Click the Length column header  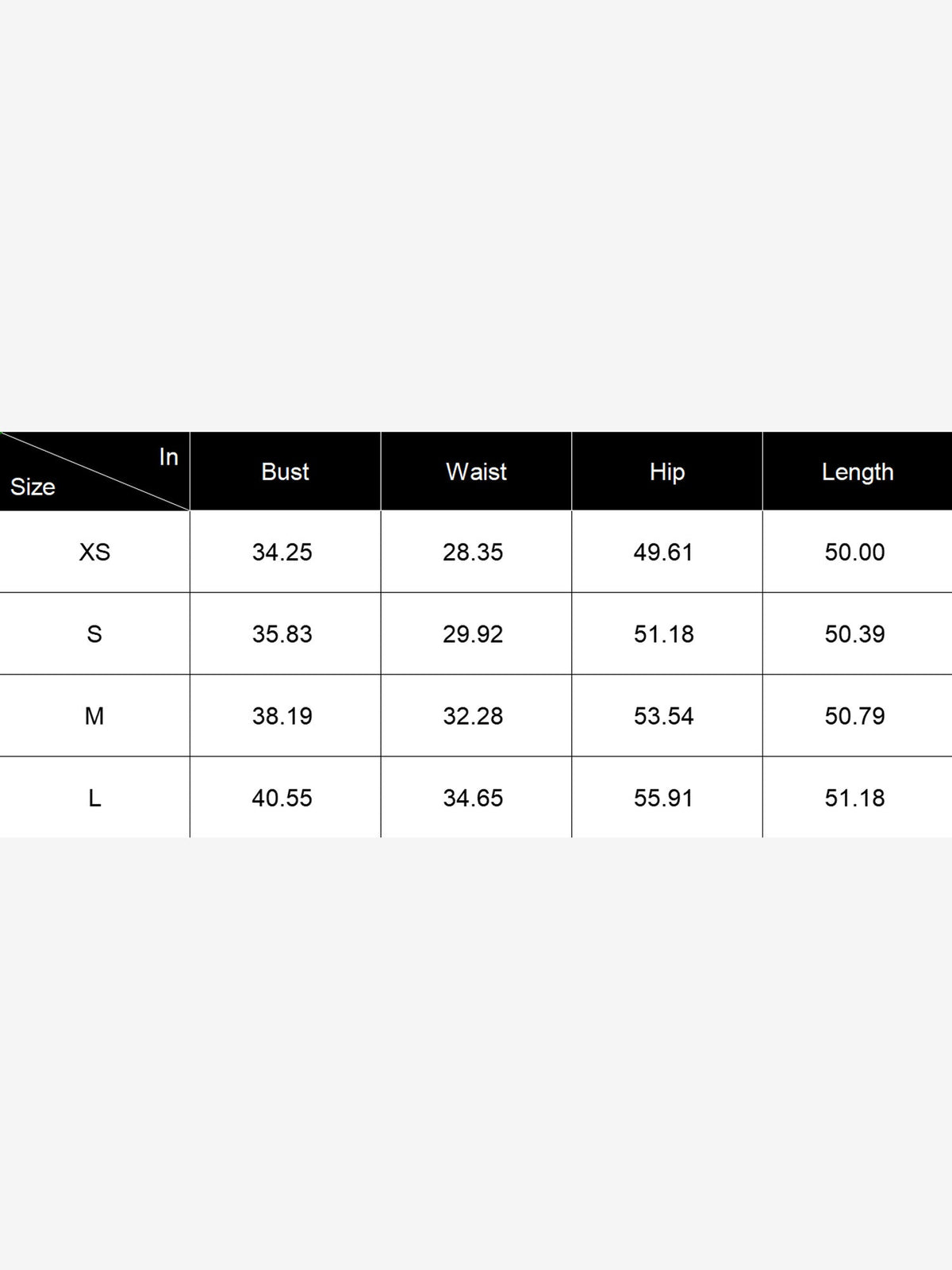(x=858, y=471)
